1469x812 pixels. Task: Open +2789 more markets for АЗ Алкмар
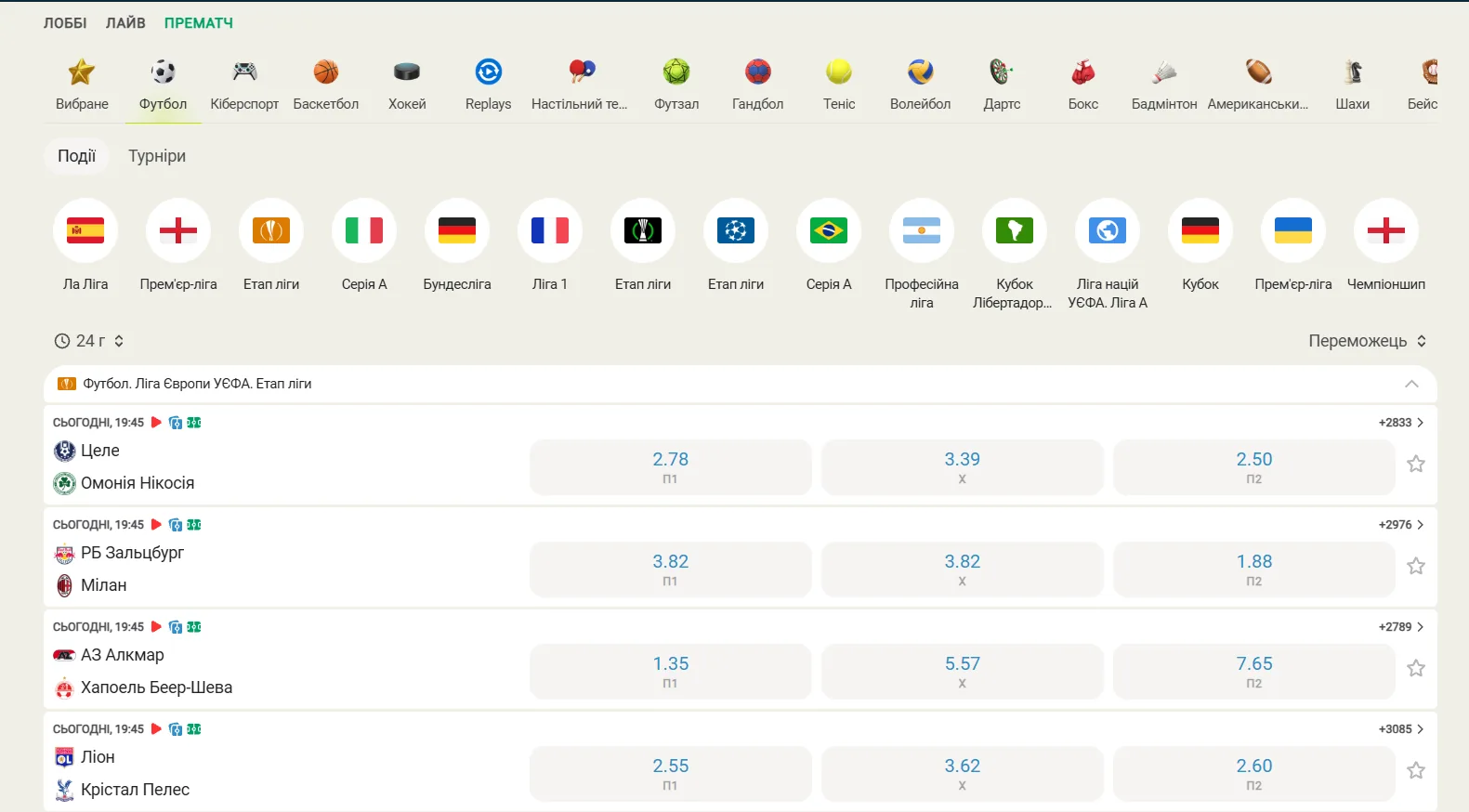(1401, 627)
